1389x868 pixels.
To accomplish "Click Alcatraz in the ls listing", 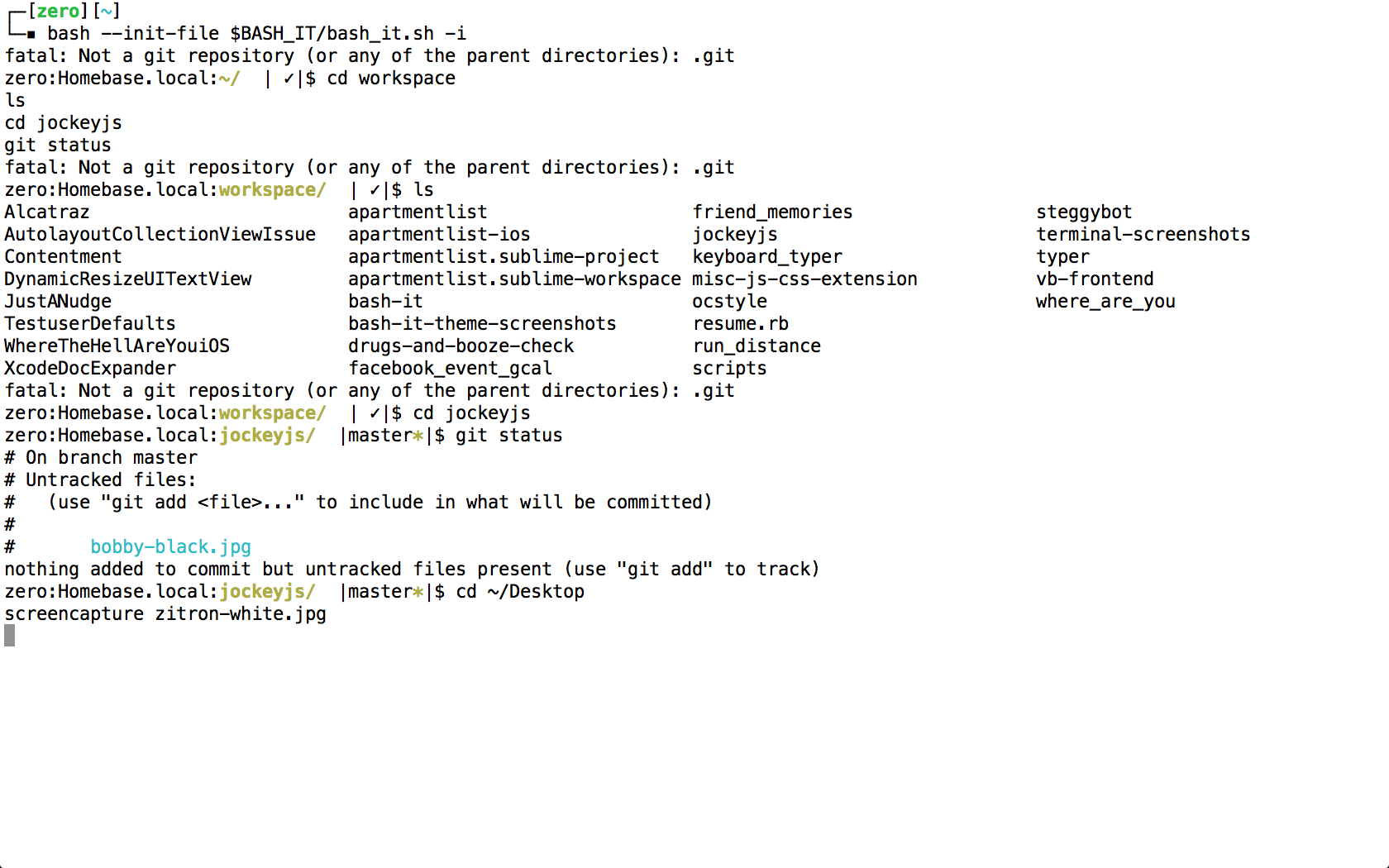I will (x=47, y=212).
